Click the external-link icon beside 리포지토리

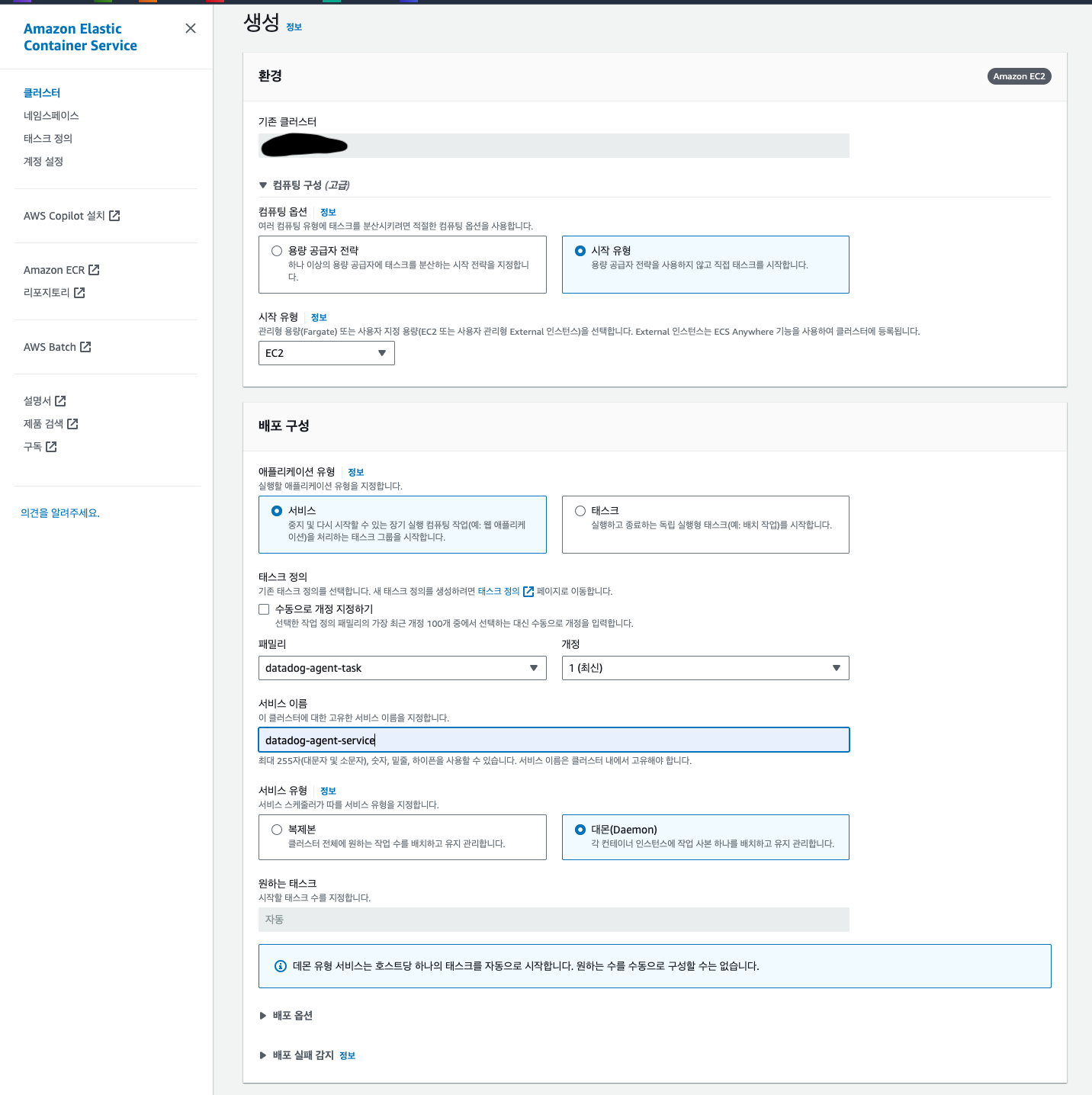click(x=79, y=292)
